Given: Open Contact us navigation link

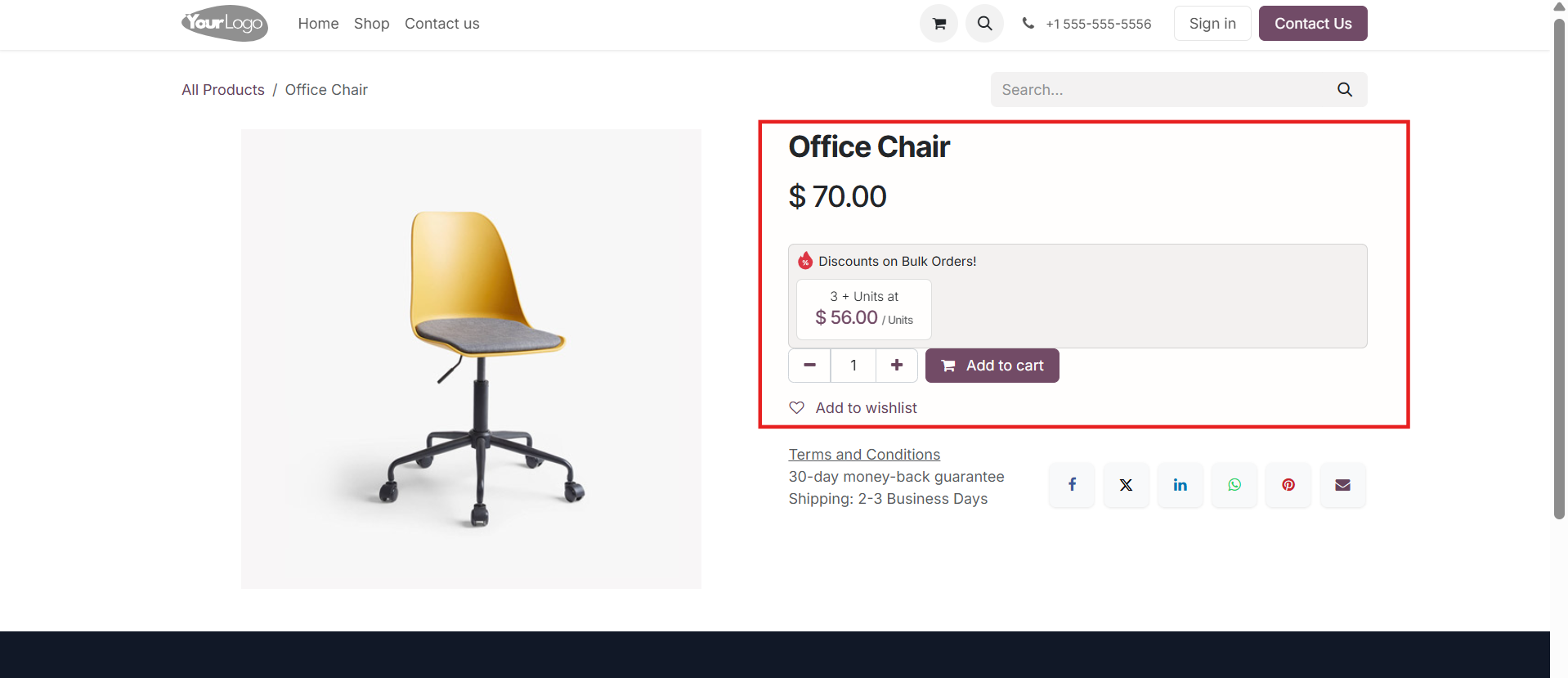Looking at the screenshot, I should pyautogui.click(x=442, y=24).
